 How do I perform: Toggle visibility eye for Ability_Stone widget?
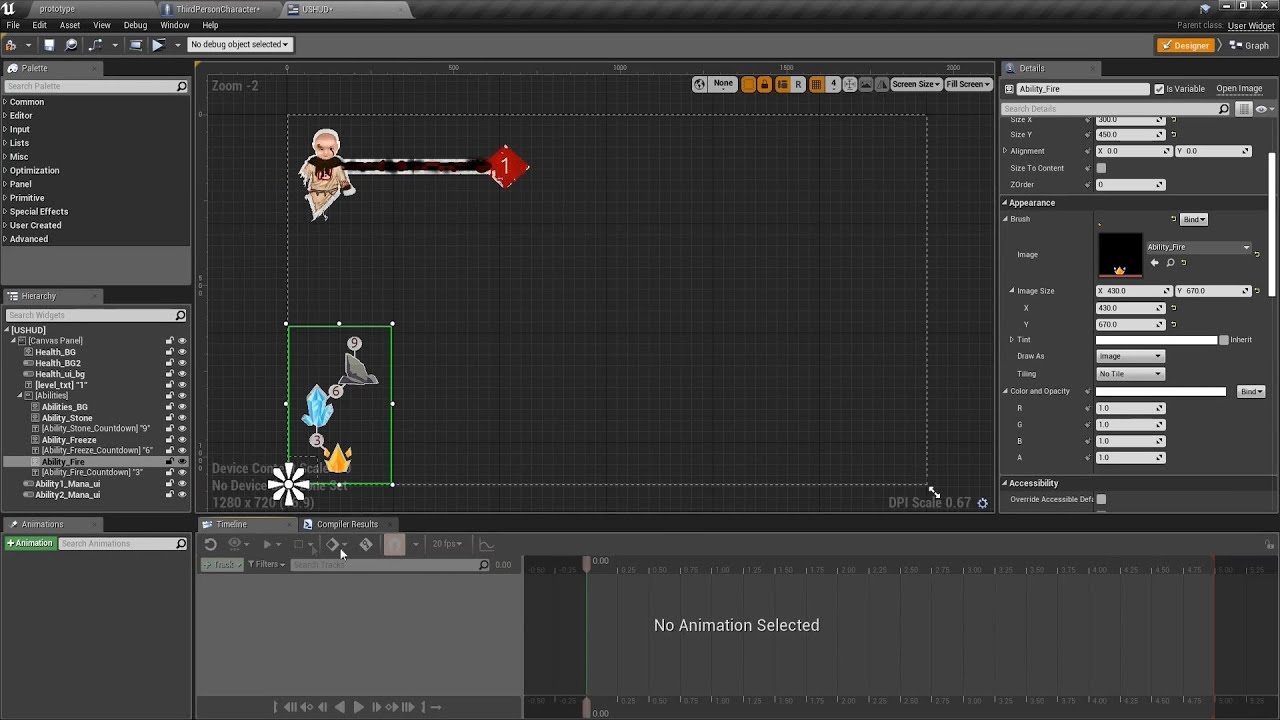tap(182, 418)
